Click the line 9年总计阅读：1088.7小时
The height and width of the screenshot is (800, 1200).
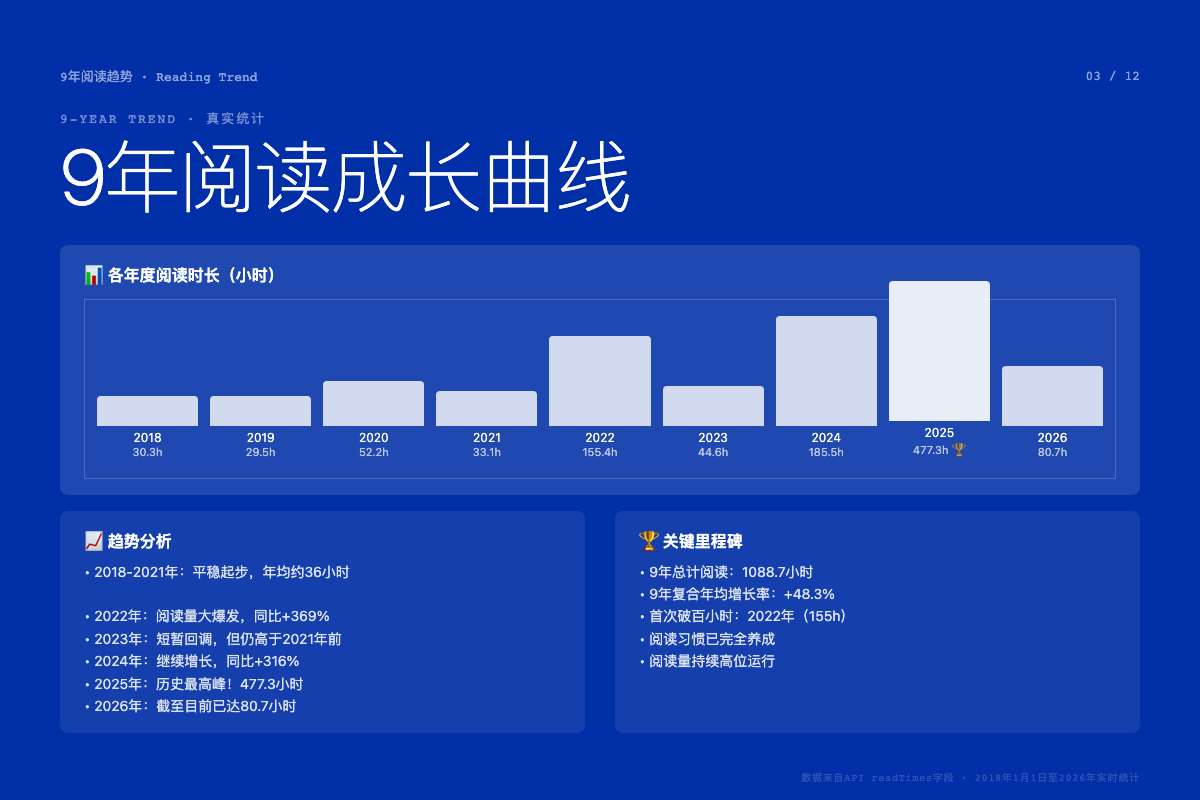726,572
